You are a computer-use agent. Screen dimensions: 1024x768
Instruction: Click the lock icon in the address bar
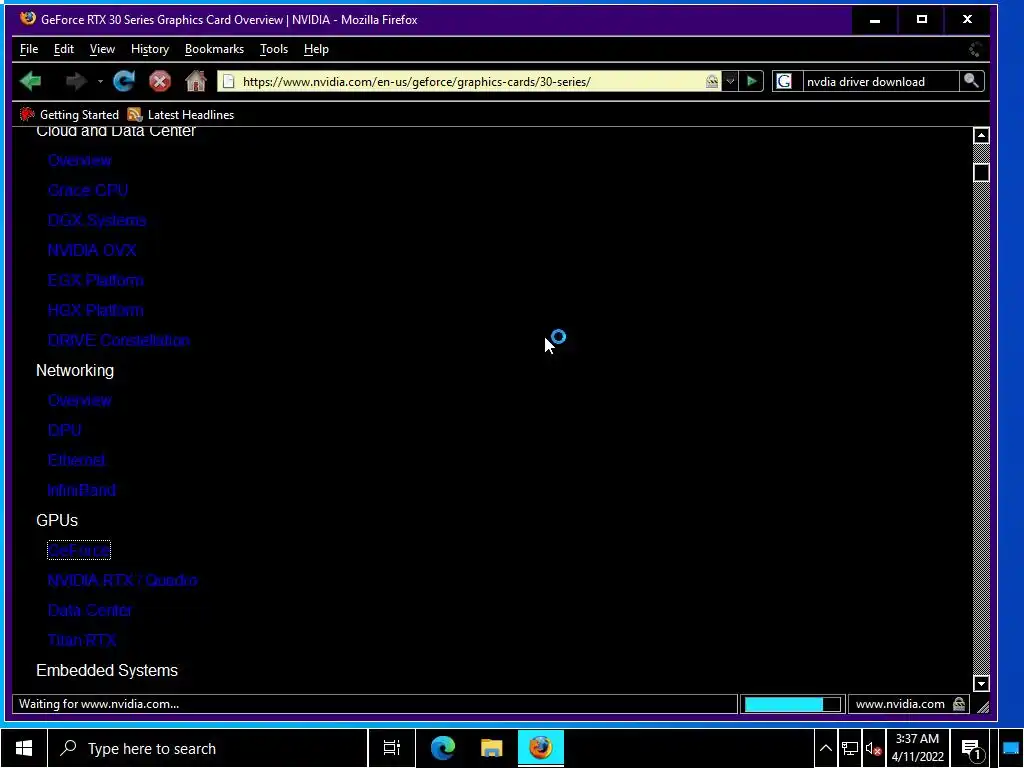point(712,82)
